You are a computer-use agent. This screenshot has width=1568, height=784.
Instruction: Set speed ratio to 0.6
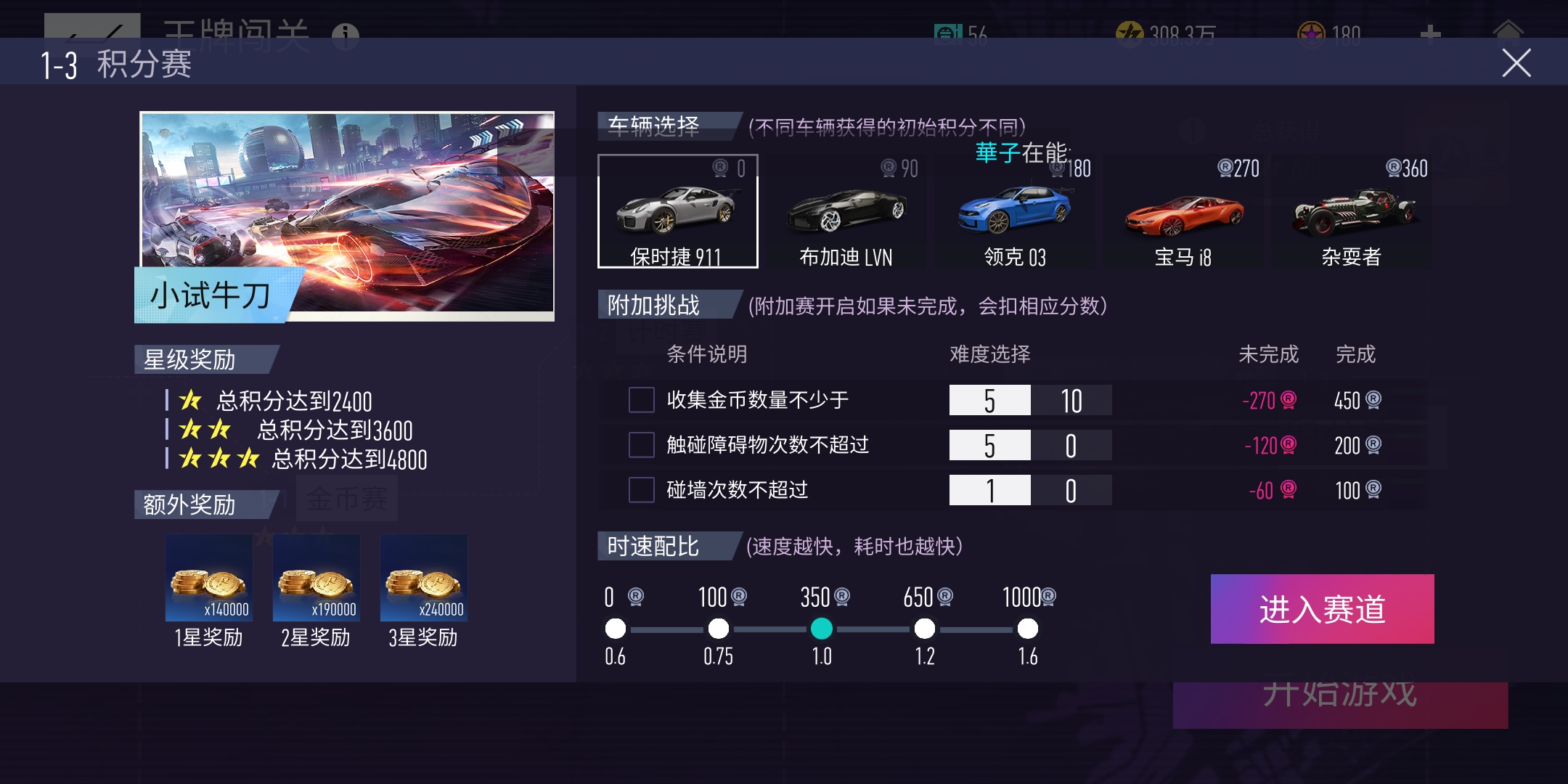(616, 629)
